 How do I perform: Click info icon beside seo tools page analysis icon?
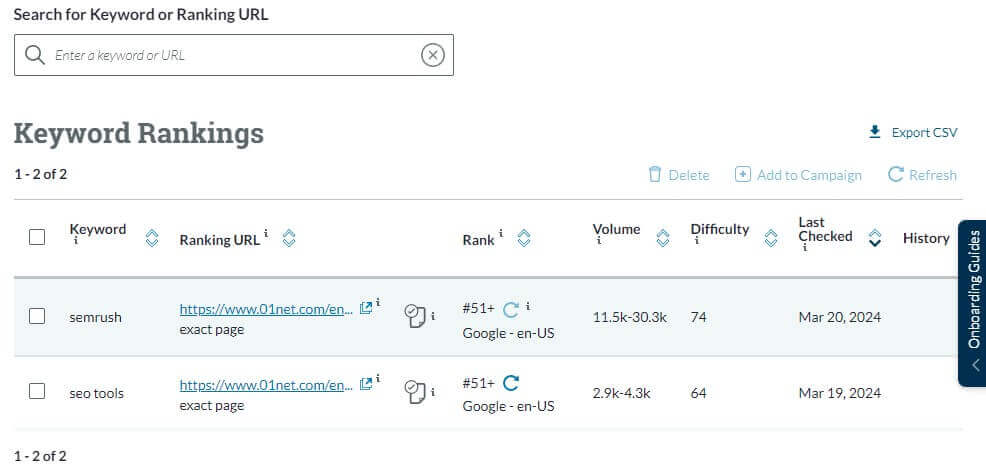(x=433, y=392)
